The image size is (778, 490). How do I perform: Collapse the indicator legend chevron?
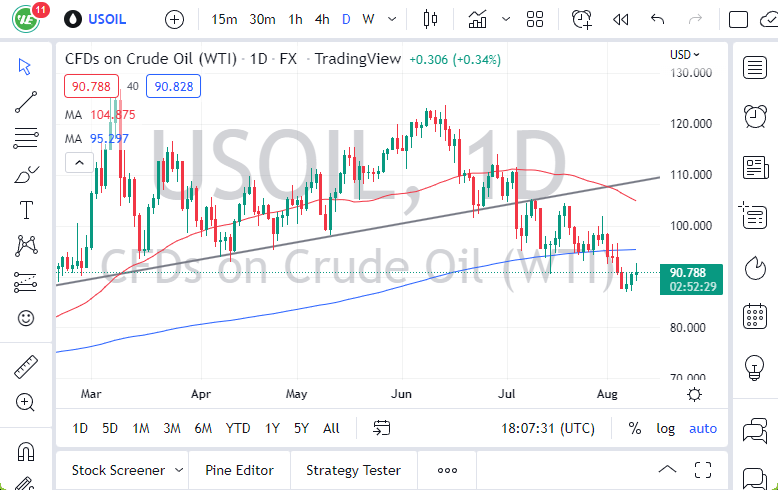76,162
